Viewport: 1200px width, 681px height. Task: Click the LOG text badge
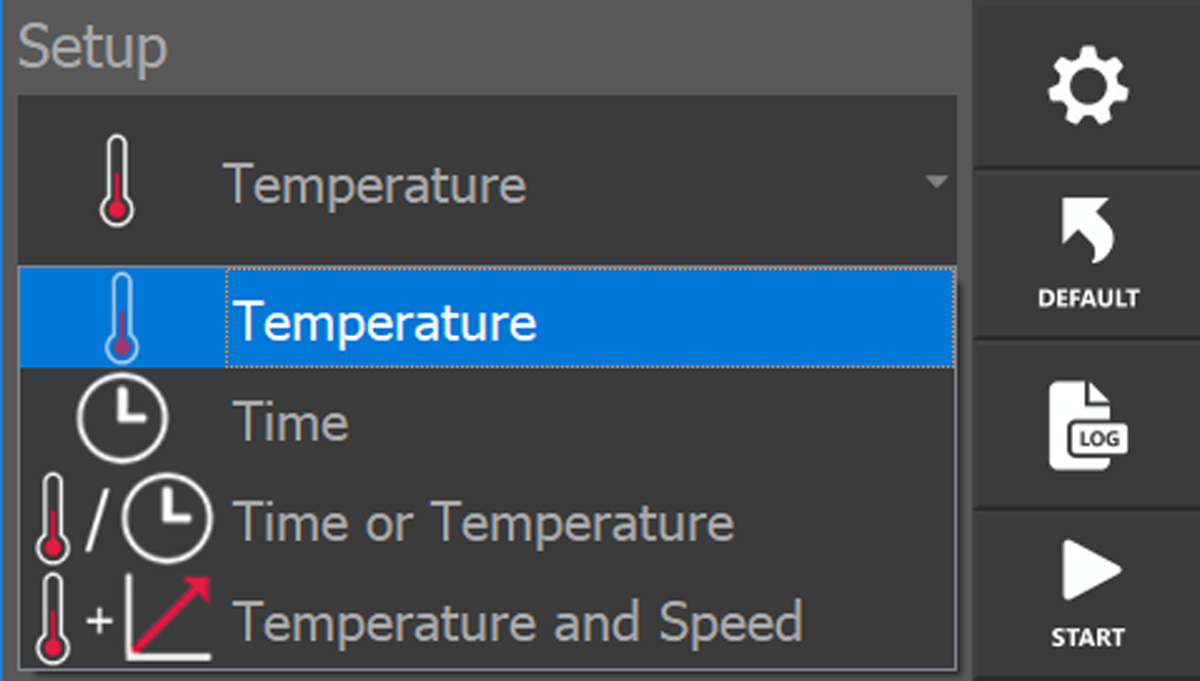coord(1099,438)
